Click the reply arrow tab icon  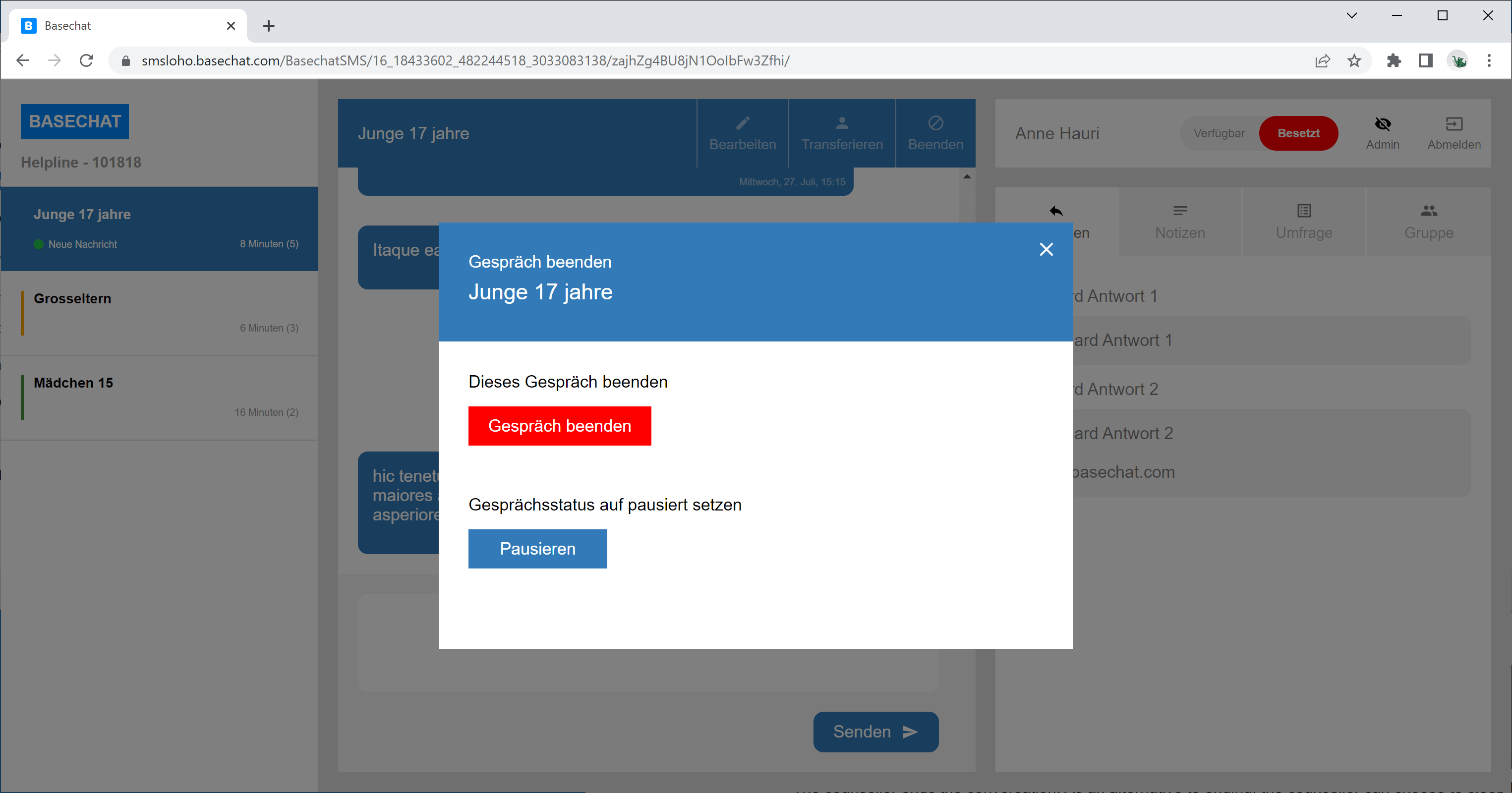click(1056, 211)
